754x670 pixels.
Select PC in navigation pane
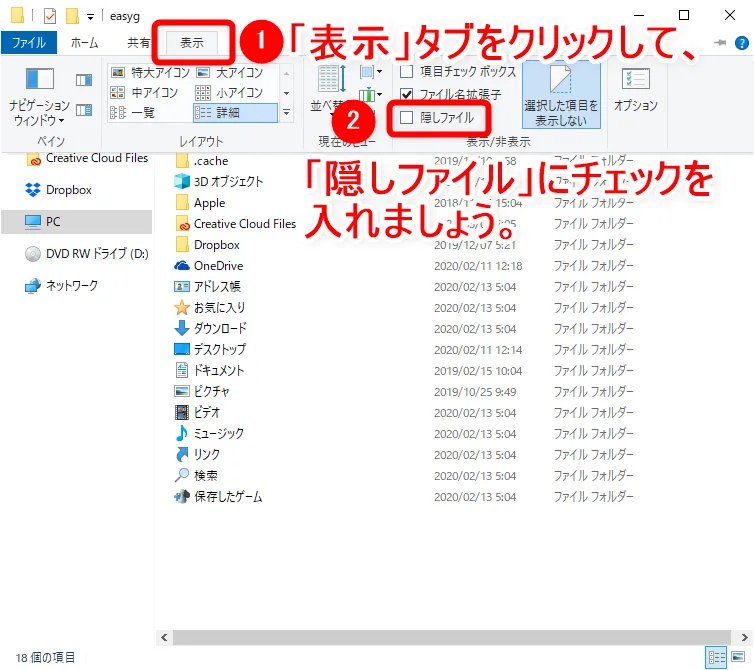(76, 222)
